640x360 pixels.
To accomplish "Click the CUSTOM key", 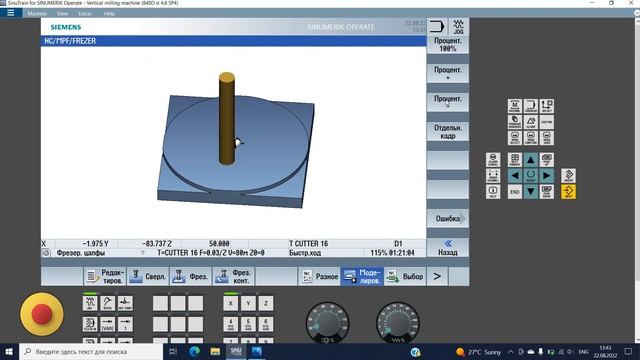I will (547, 122).
